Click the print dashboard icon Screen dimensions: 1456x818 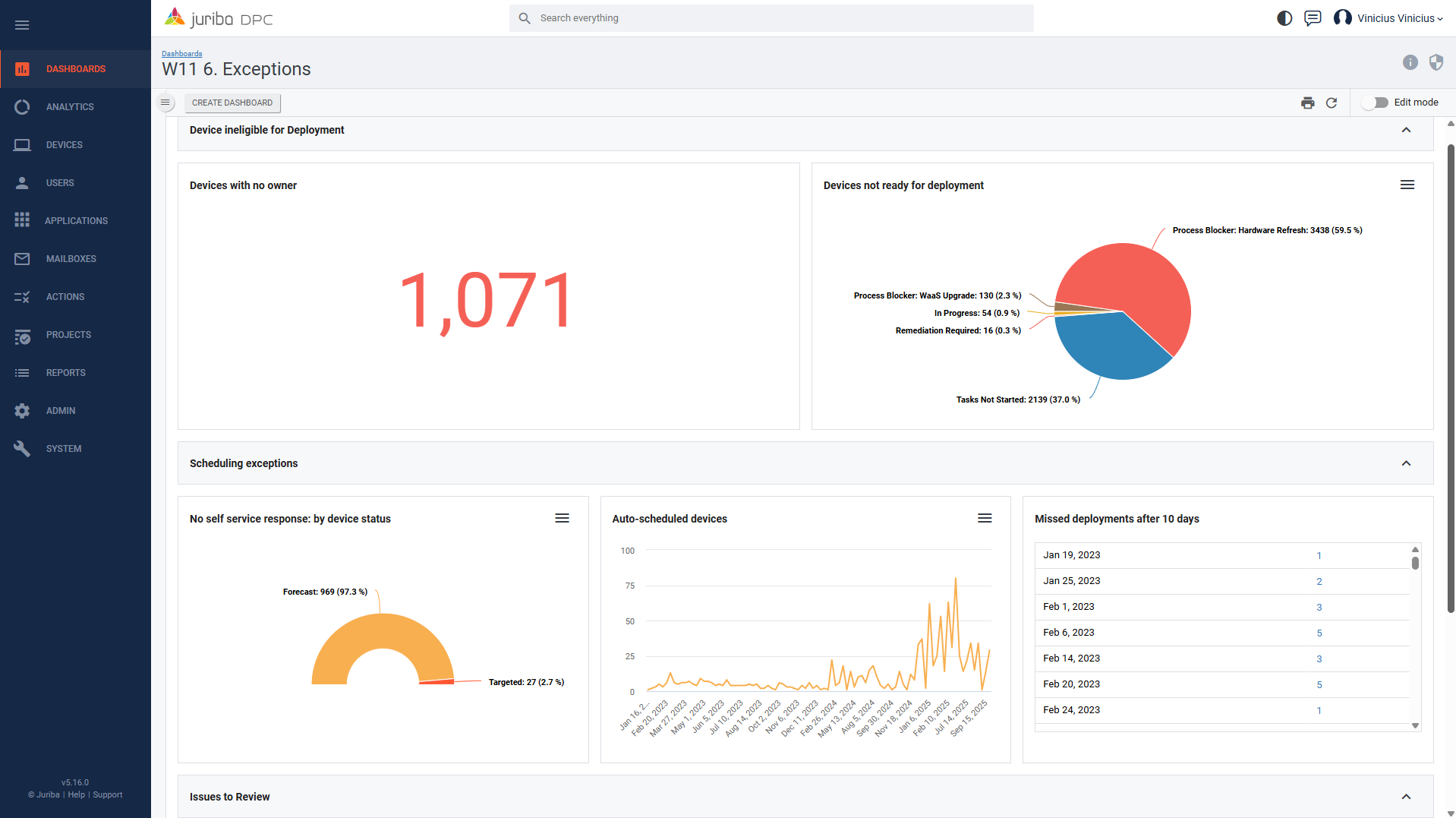pos(1307,103)
